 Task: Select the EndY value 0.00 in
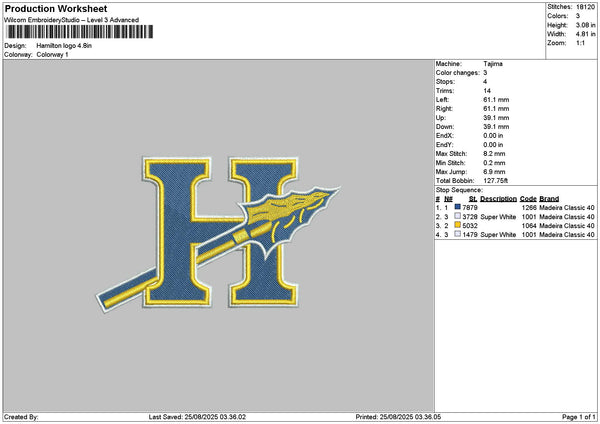tap(493, 145)
